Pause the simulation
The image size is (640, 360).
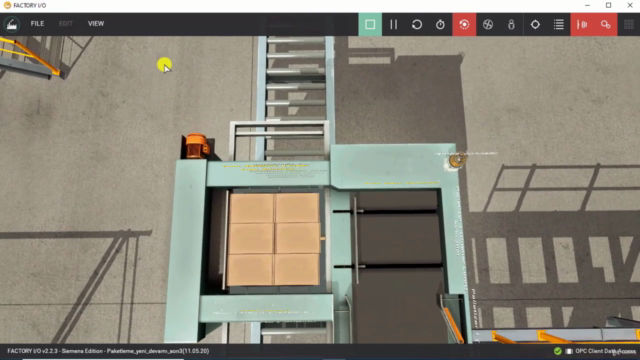coord(393,24)
